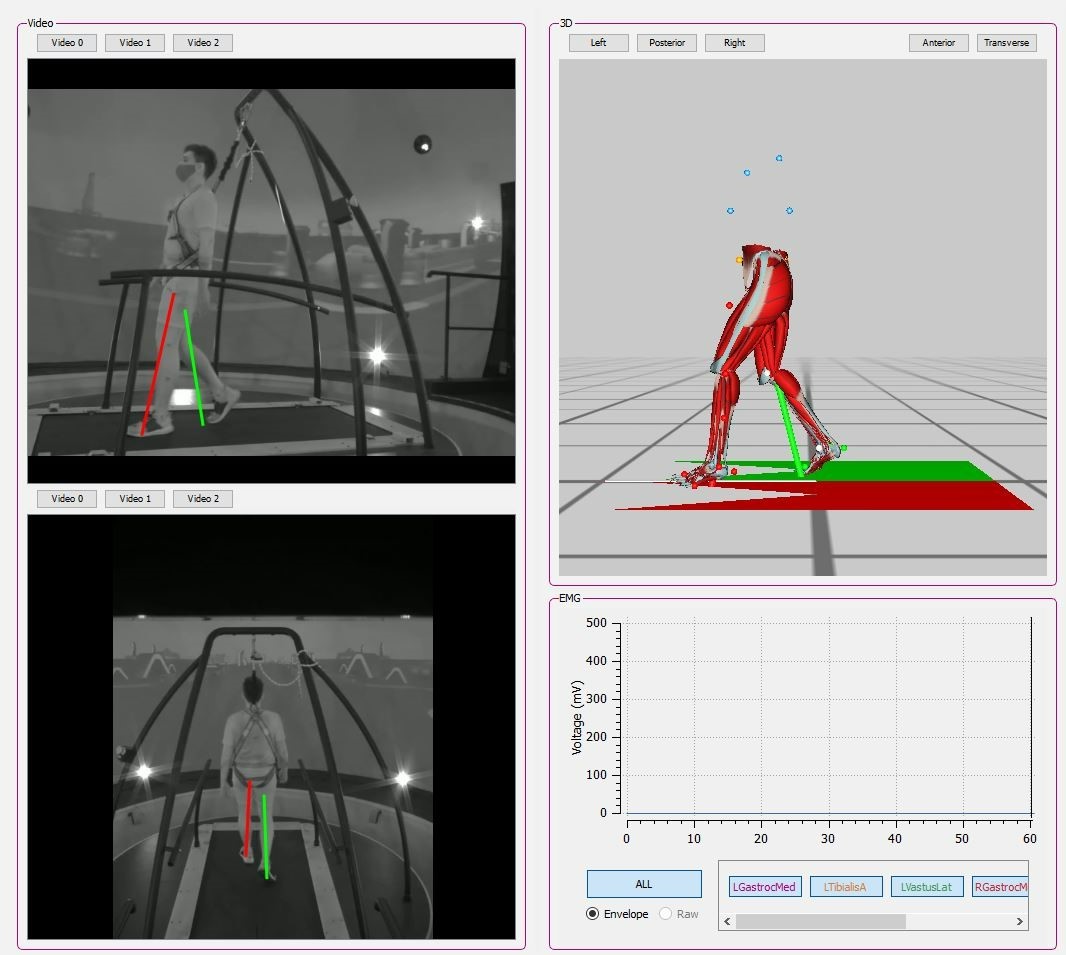The image size is (1066, 955).
Task: Switch top video panel to Video 2
Action: (203, 43)
